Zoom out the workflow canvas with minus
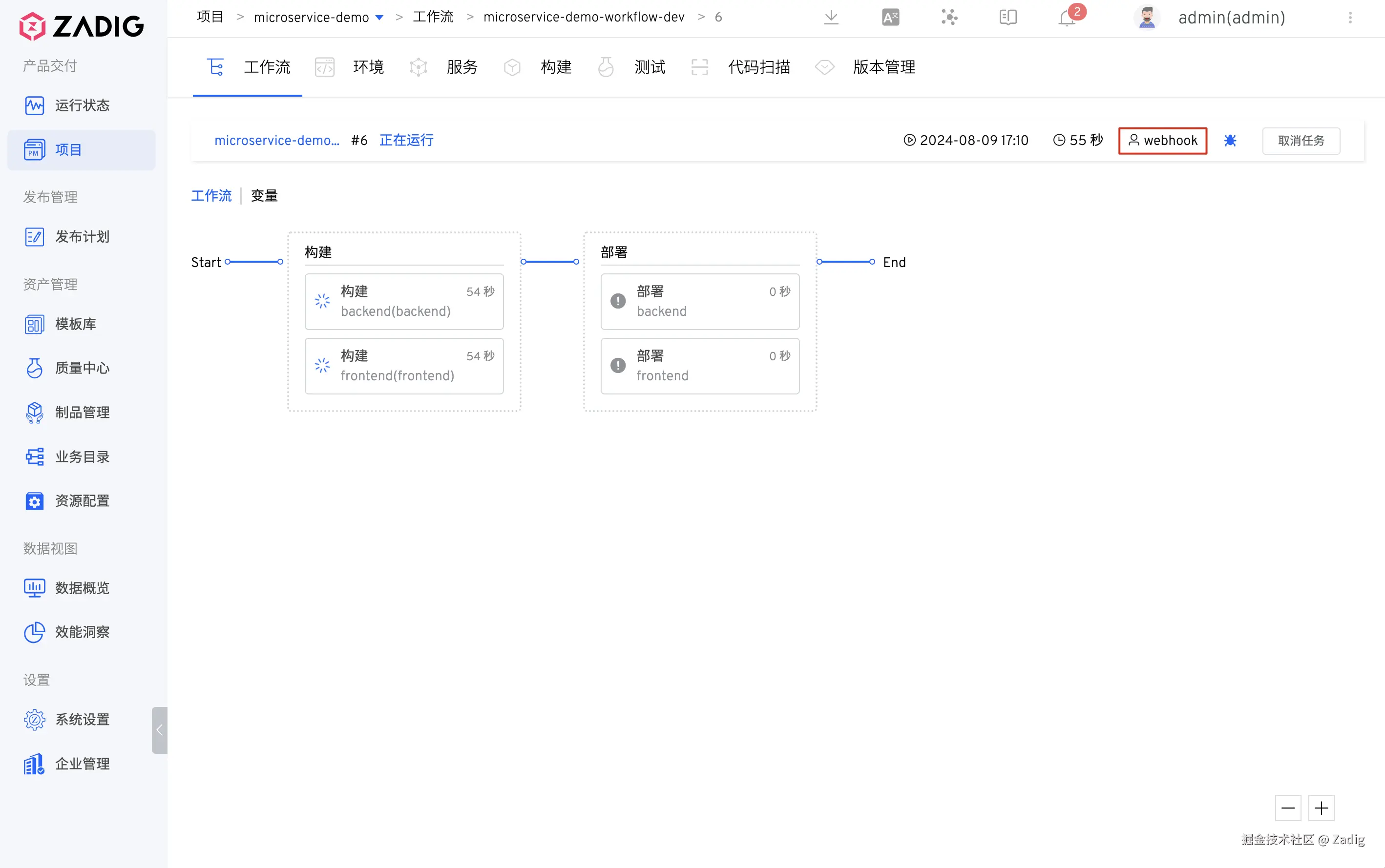This screenshot has width=1385, height=868. [x=1288, y=808]
